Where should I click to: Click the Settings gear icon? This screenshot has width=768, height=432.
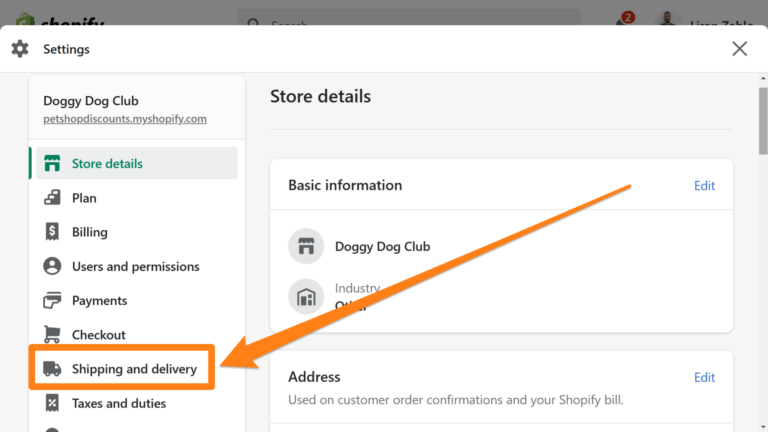pos(20,49)
